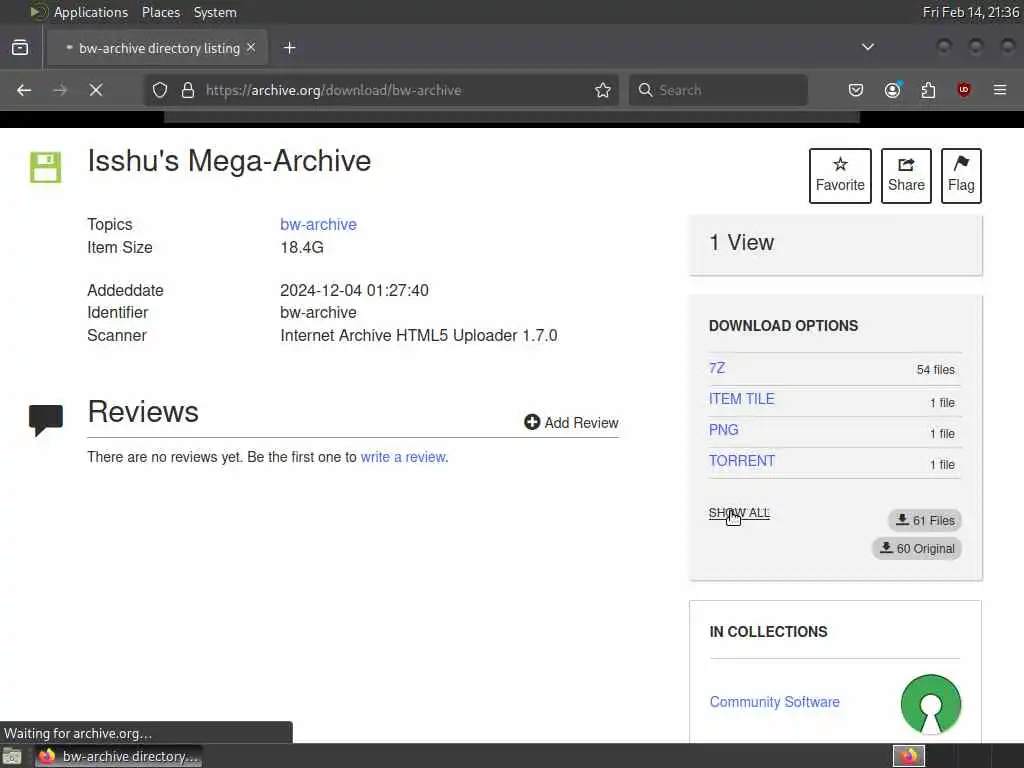Click the Isshu's Mega-Archive title
The height and width of the screenshot is (768, 1024).
coord(229,161)
